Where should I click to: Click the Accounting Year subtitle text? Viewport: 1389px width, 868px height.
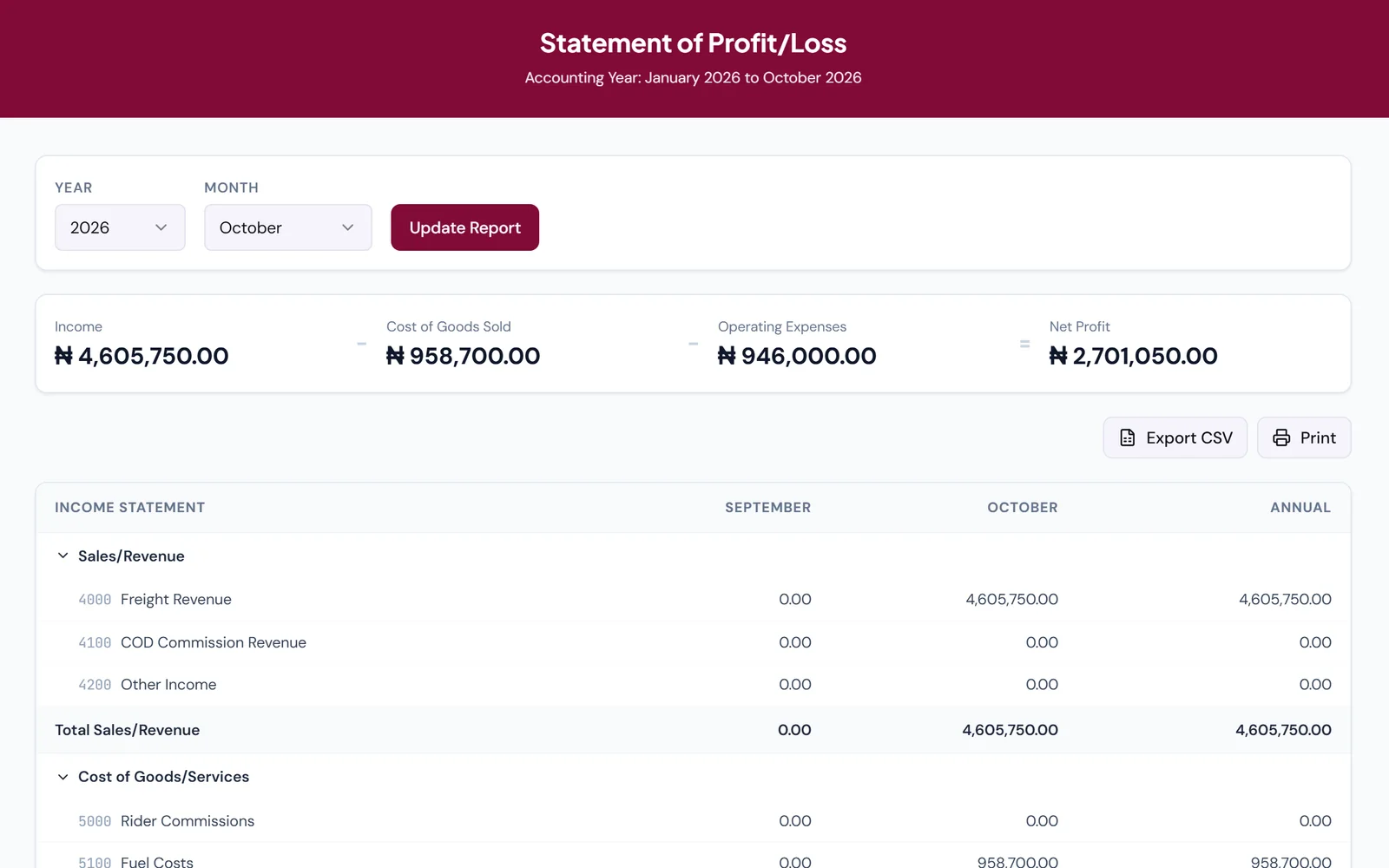click(693, 78)
